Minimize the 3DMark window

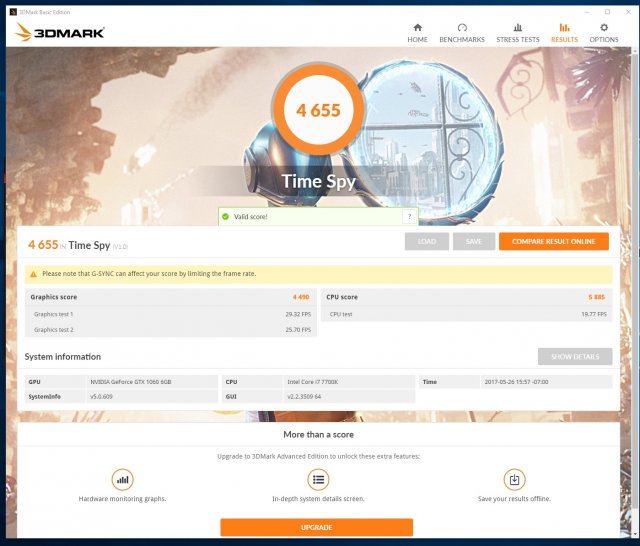pyautogui.click(x=587, y=12)
